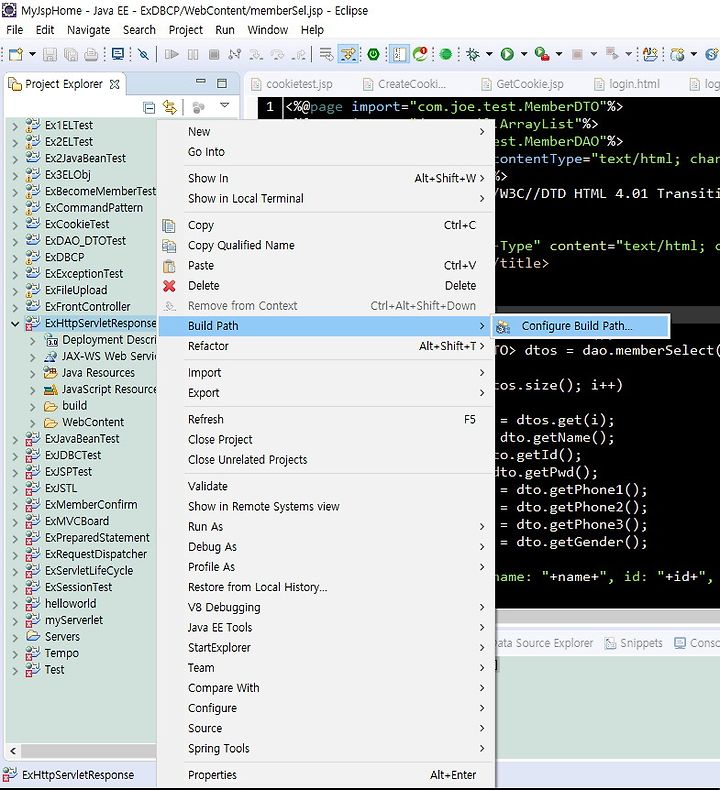The width and height of the screenshot is (720, 790).
Task: Choose Delete in context menu
Action: [x=326, y=286]
